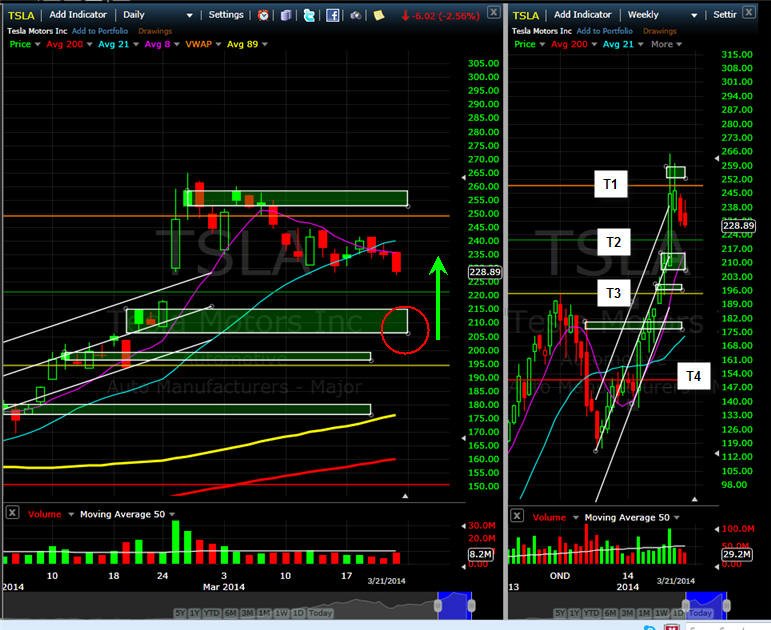Image resolution: width=771 pixels, height=630 pixels.
Task: Click Add Indicator in the Daily chart
Action: (x=78, y=15)
